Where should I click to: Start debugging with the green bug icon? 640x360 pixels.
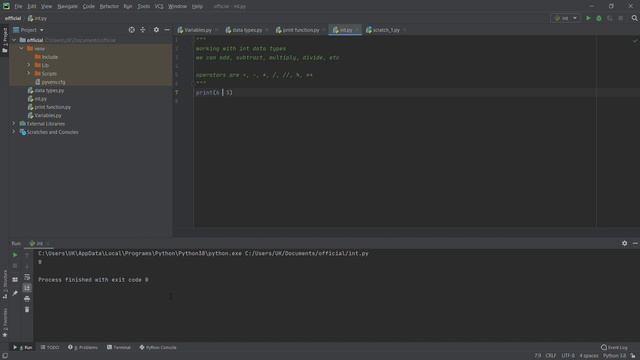(599, 18)
